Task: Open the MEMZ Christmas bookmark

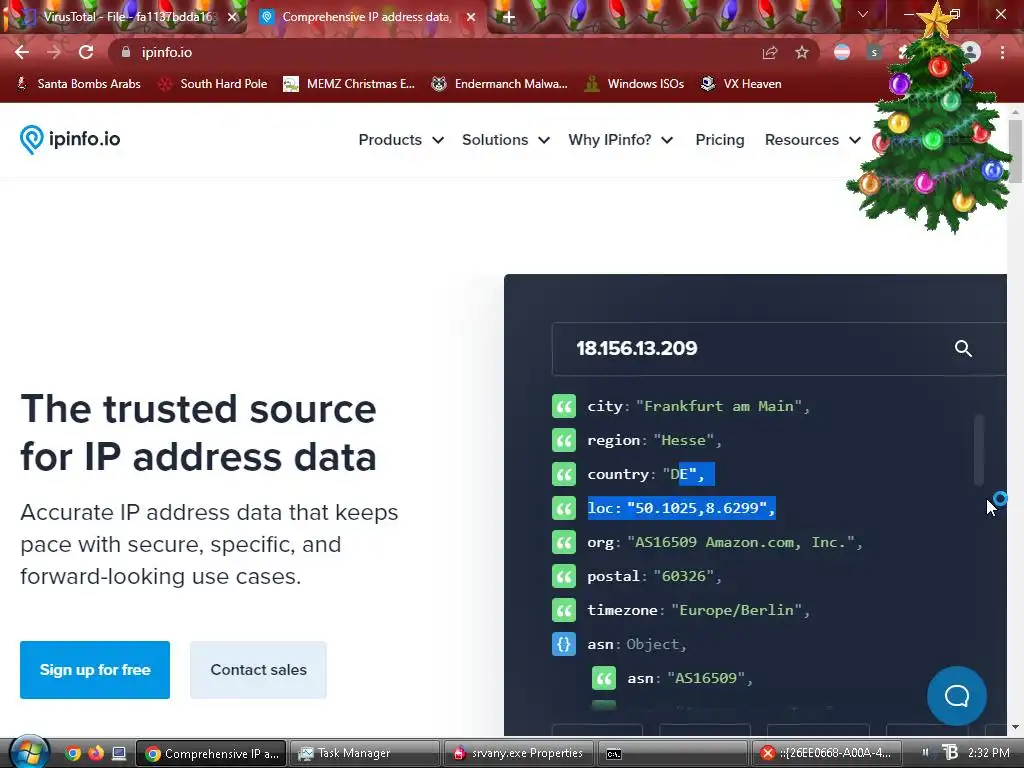Action: coord(349,84)
